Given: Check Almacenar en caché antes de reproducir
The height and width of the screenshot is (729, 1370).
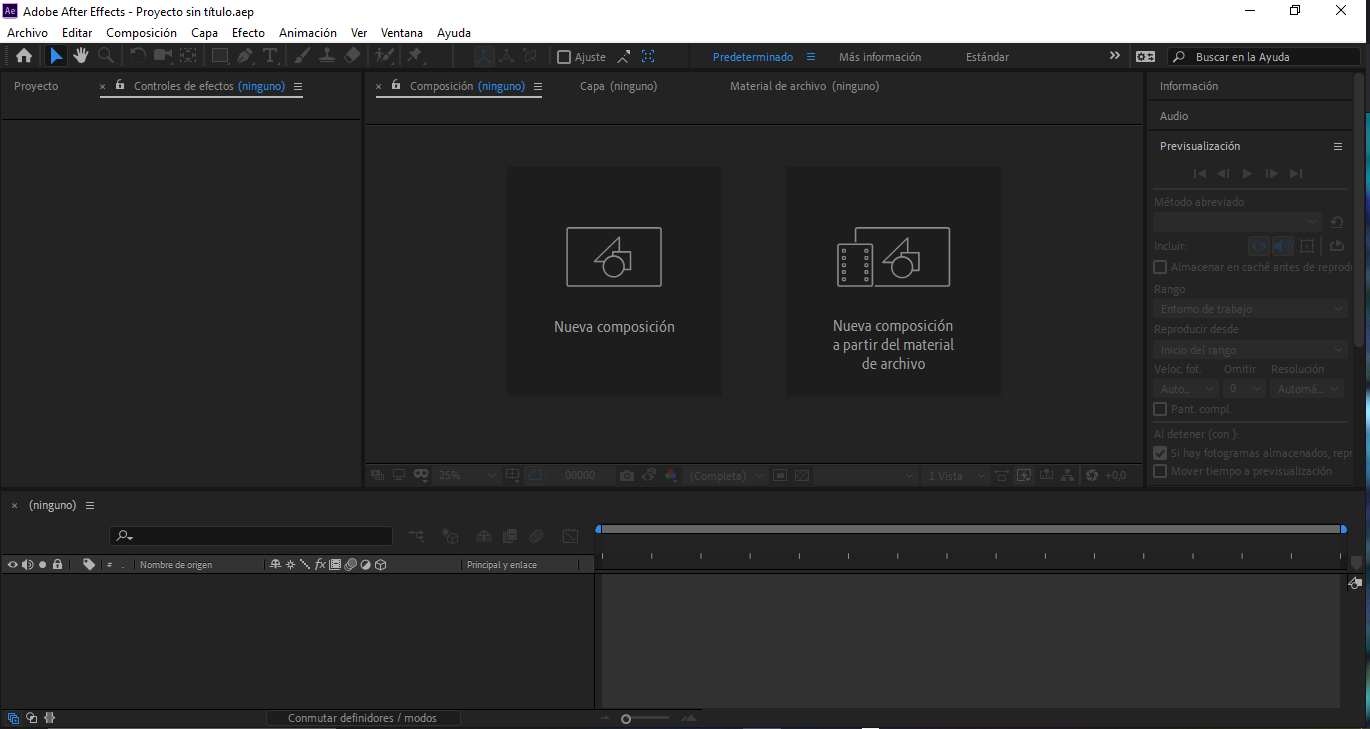Looking at the screenshot, I should (1160, 267).
